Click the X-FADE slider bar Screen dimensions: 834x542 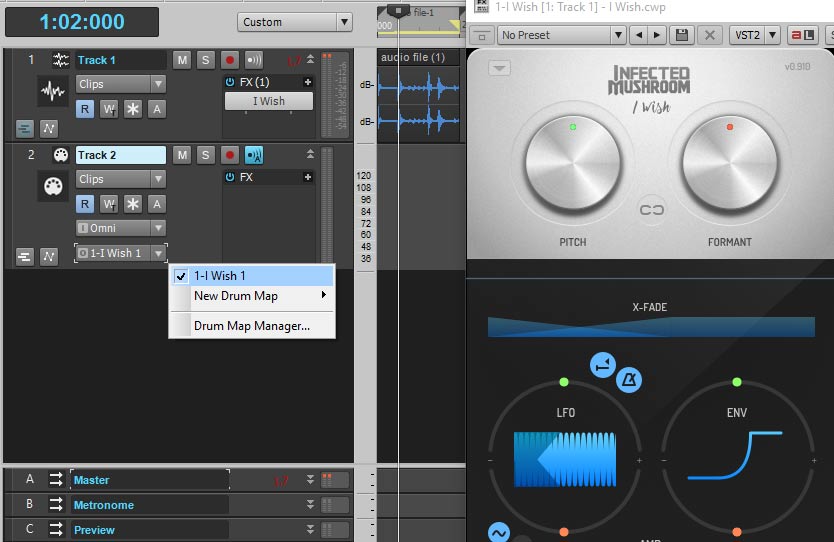(651, 327)
